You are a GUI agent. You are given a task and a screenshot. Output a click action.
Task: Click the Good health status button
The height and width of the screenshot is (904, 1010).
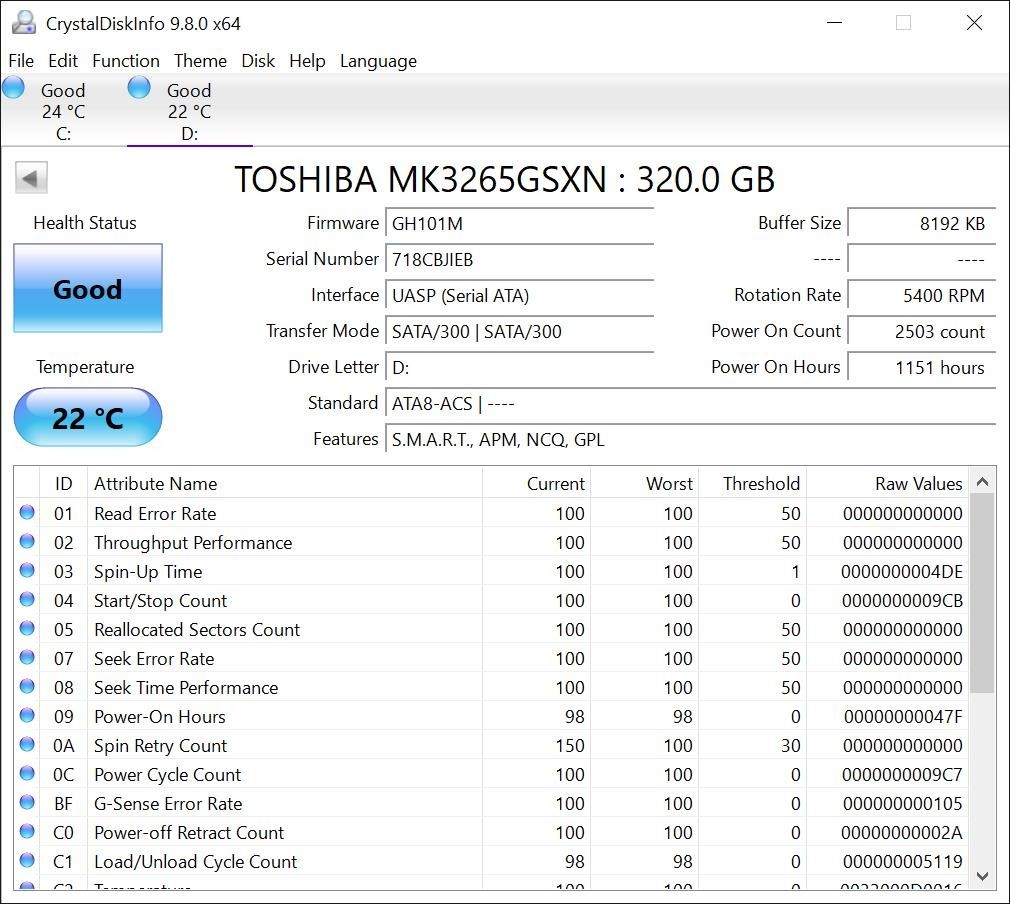(88, 288)
